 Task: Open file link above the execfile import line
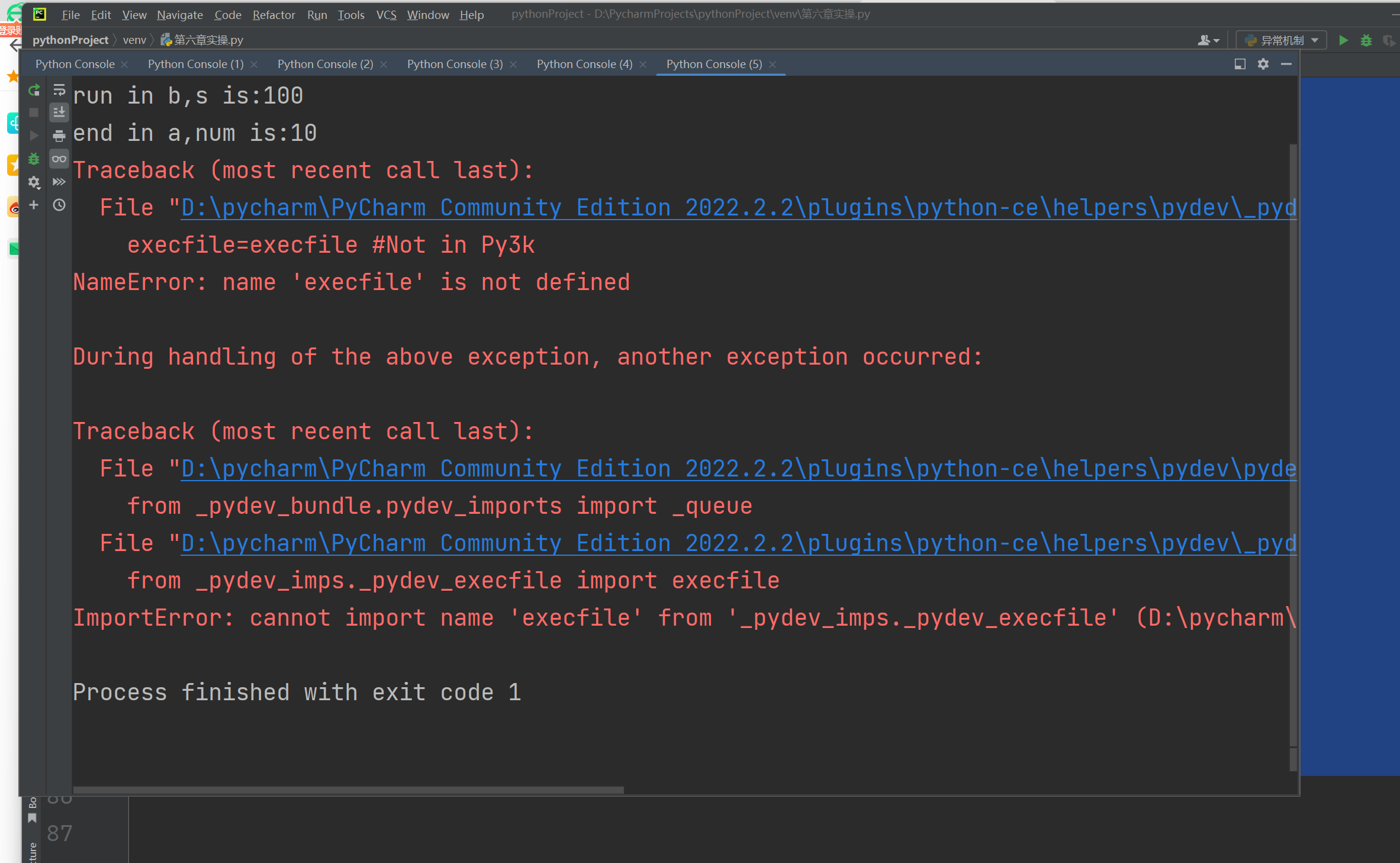click(739, 543)
